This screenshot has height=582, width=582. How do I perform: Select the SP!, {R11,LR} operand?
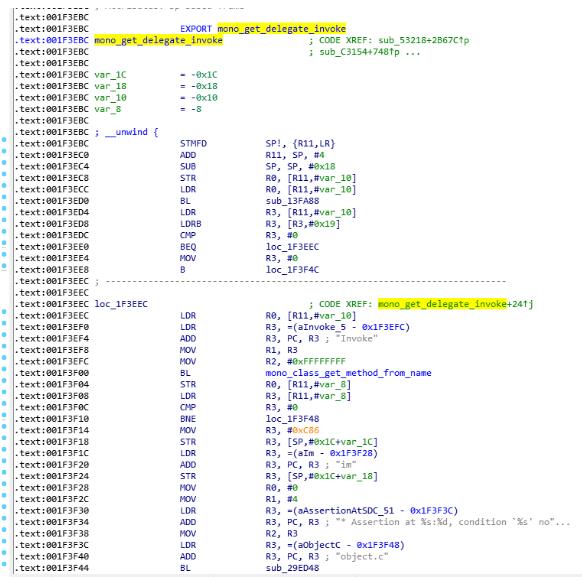(x=300, y=144)
